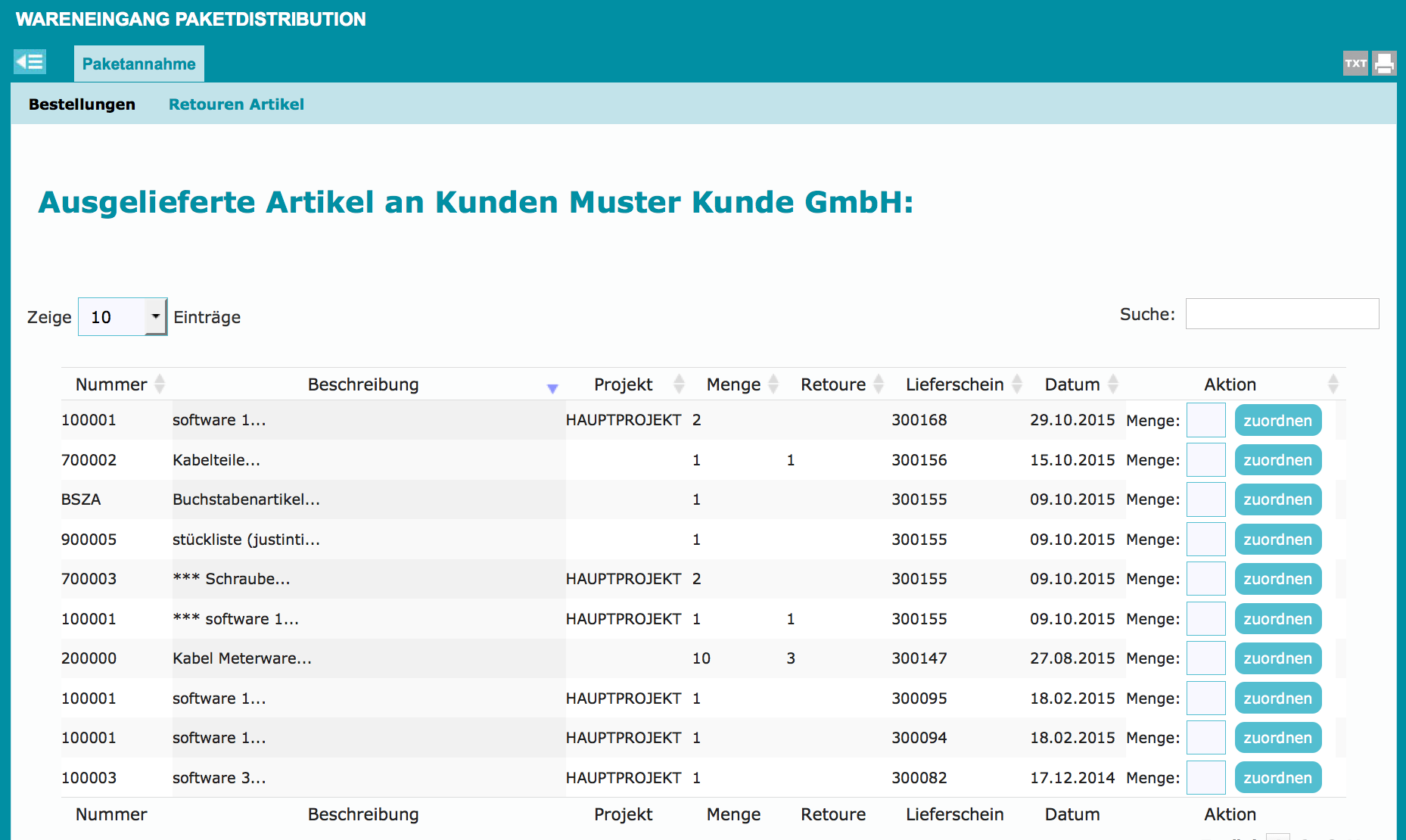Image resolution: width=1406 pixels, height=840 pixels.
Task: Sort table by Nummer column arrows
Action: [x=160, y=384]
